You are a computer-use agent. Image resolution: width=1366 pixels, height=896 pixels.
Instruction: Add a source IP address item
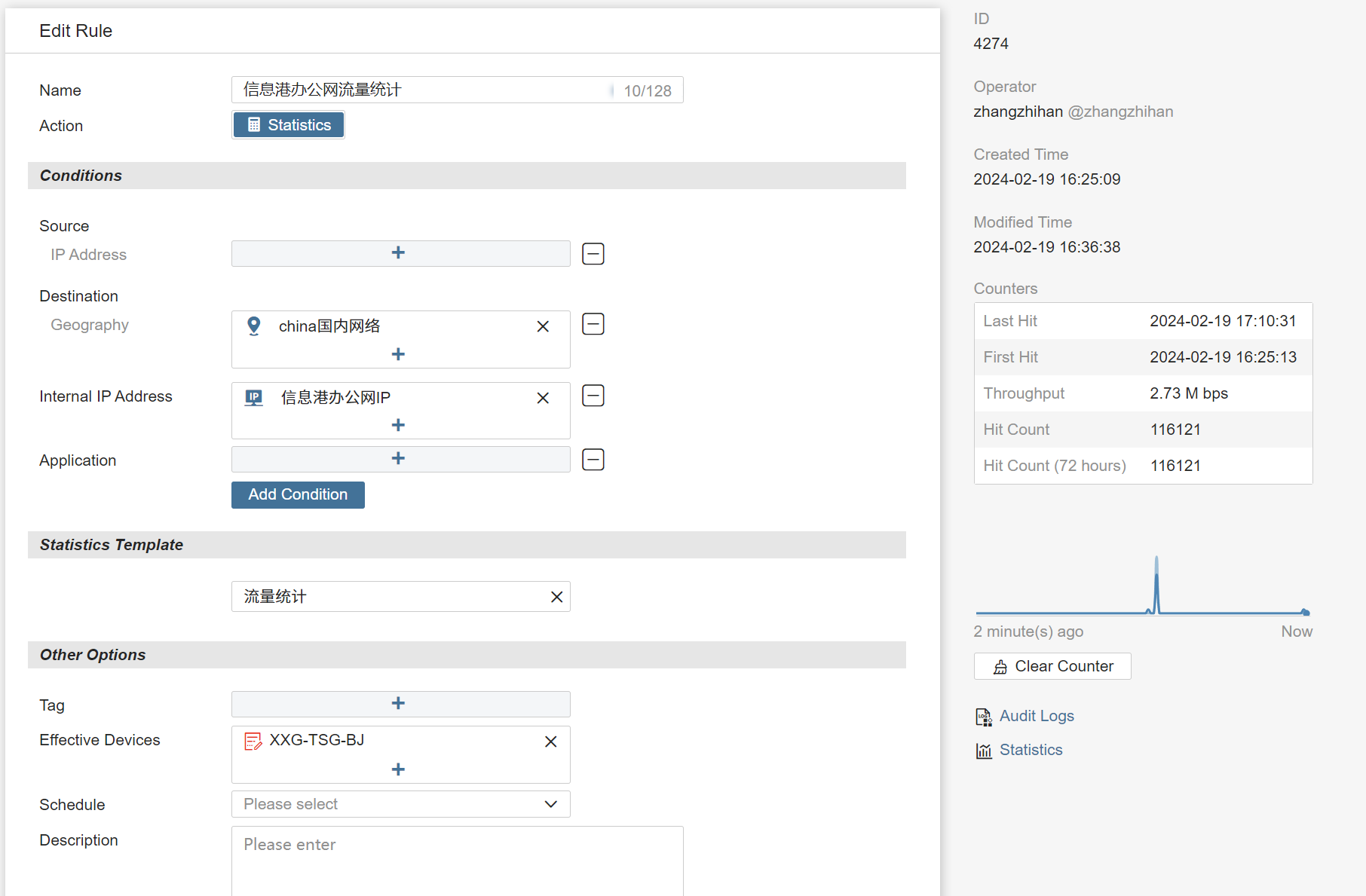pyautogui.click(x=399, y=253)
